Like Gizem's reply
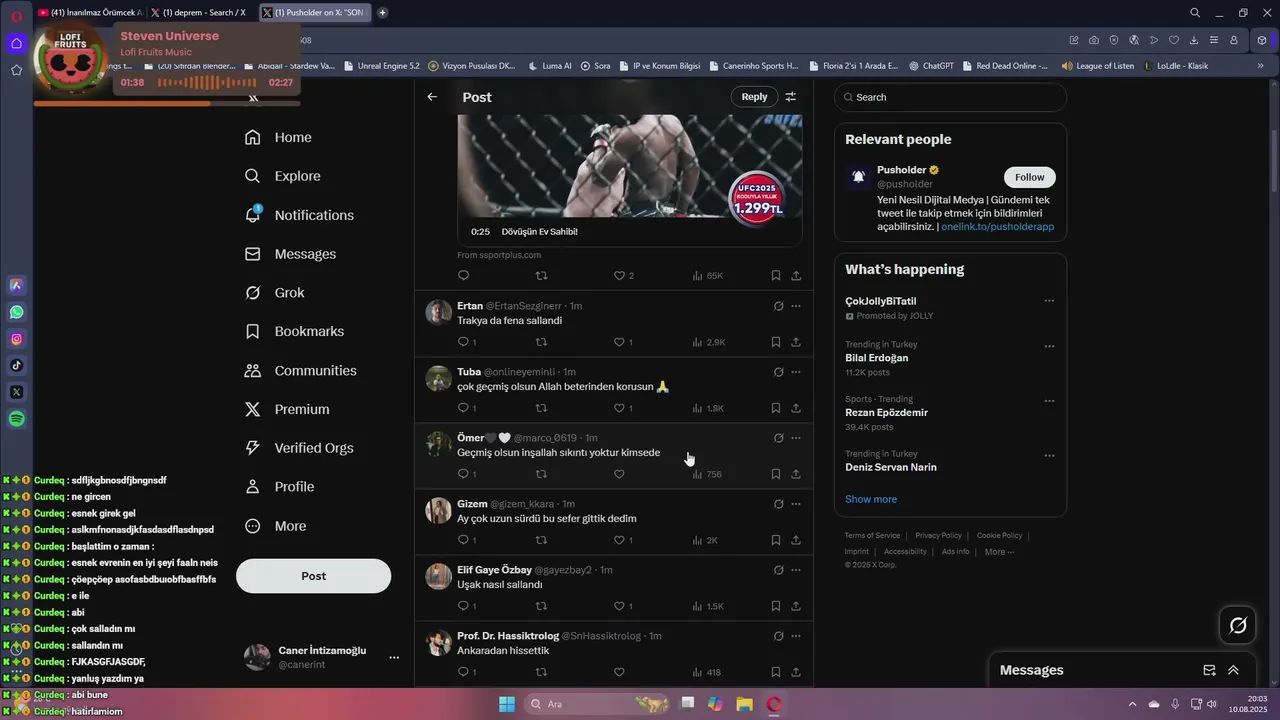The width and height of the screenshot is (1280, 720). (x=623, y=540)
